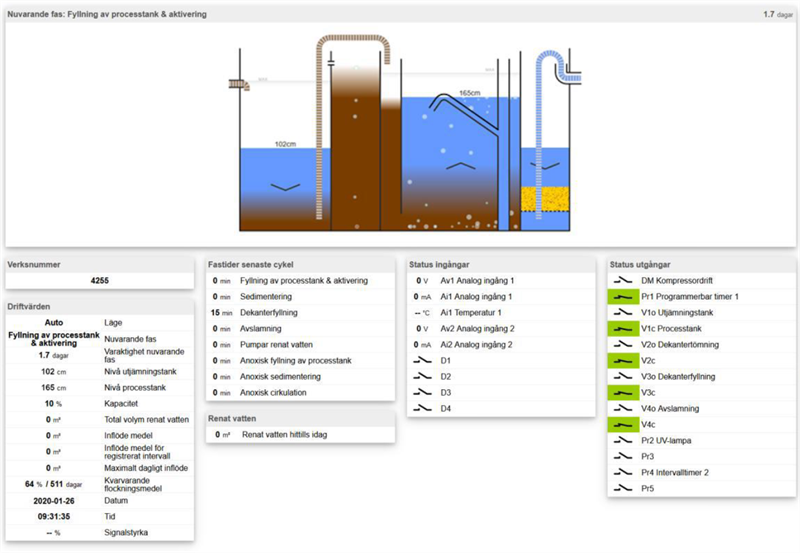Click the Pr5 output switch icon
The height and width of the screenshot is (553, 800).
(x=621, y=488)
